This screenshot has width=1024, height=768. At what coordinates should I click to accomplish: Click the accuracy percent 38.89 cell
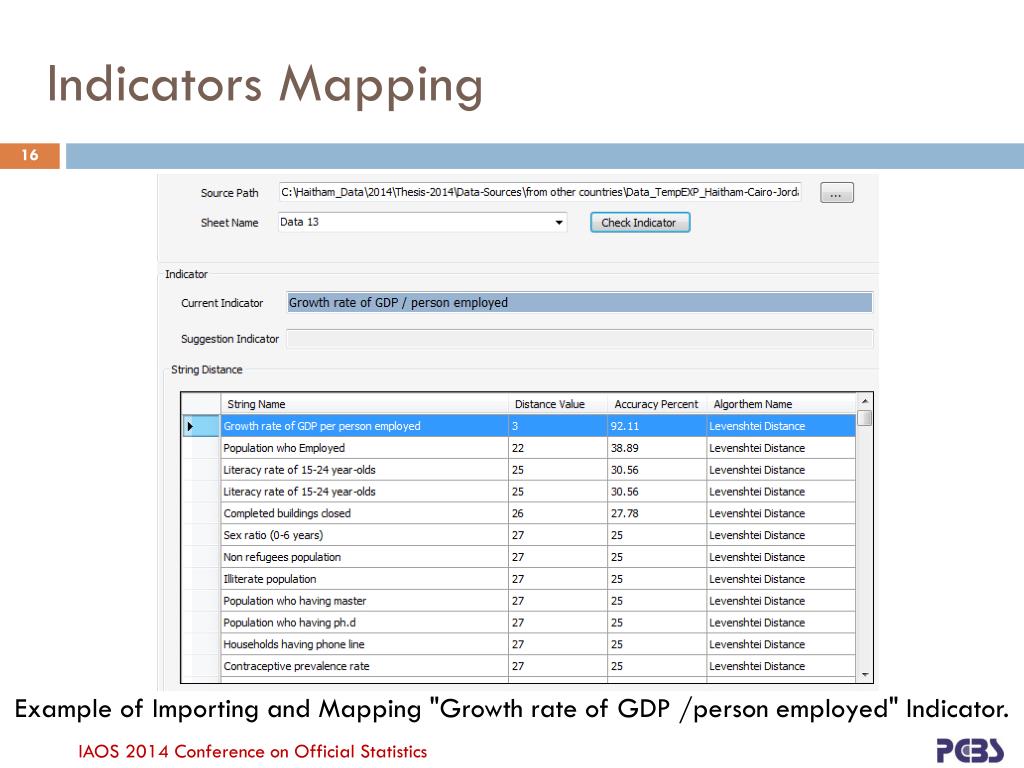tap(657, 448)
